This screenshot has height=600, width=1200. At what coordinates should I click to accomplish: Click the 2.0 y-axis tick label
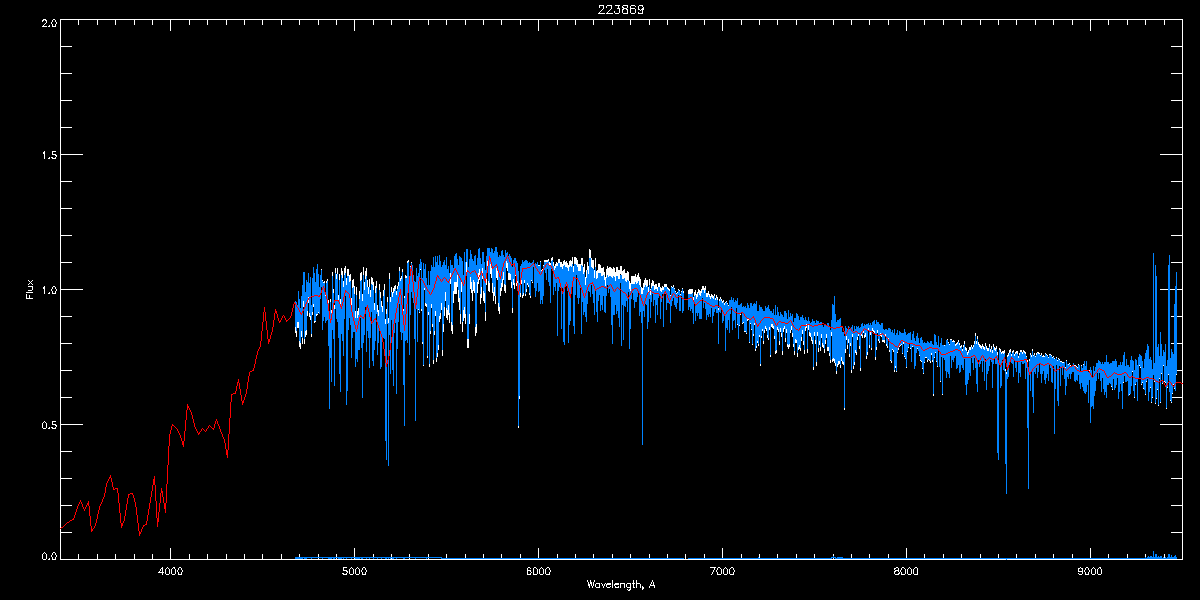45,21
